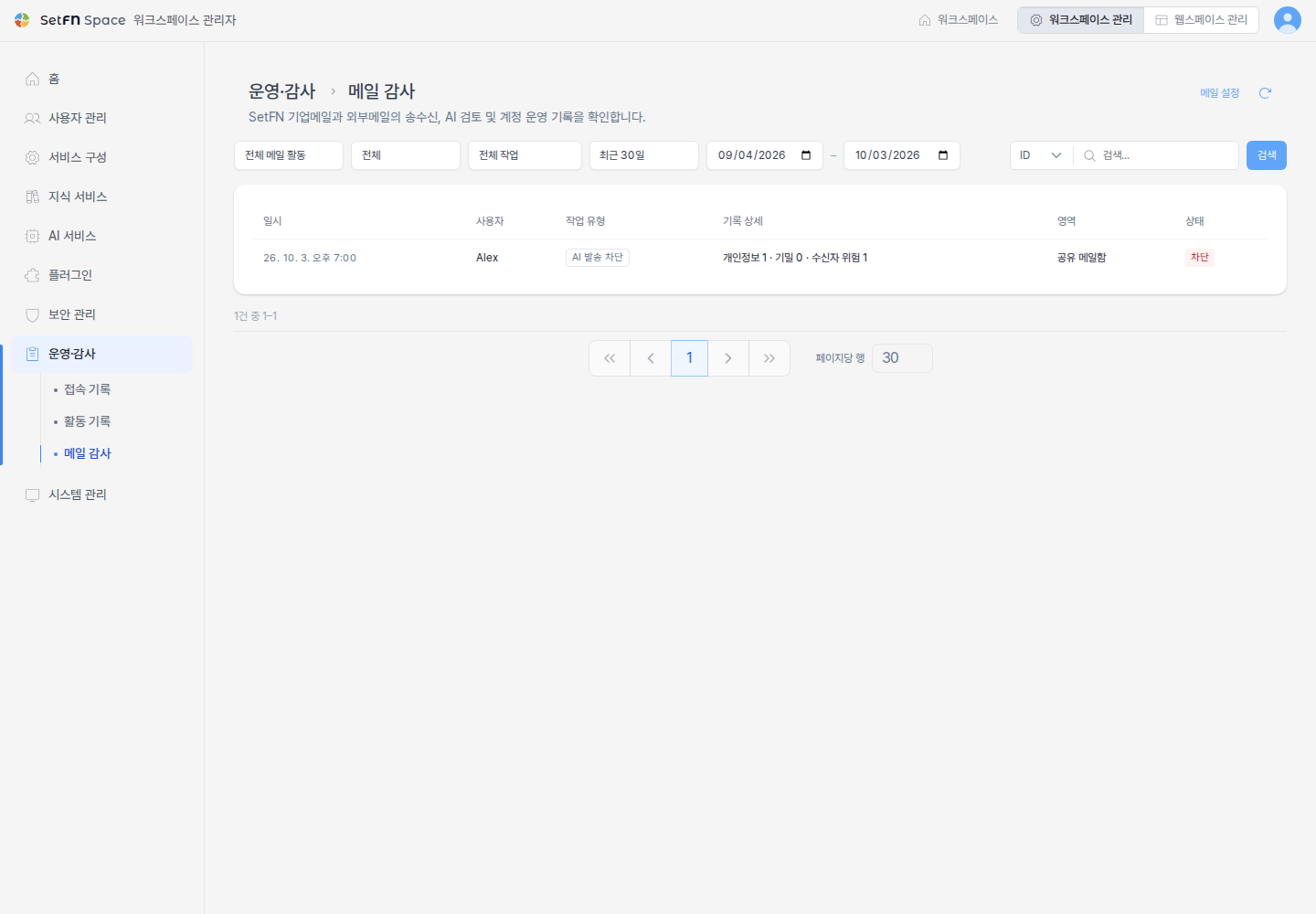Select 메일 감사 submenu item
Screen dimensions: 1316x914
pyautogui.click(x=87, y=453)
